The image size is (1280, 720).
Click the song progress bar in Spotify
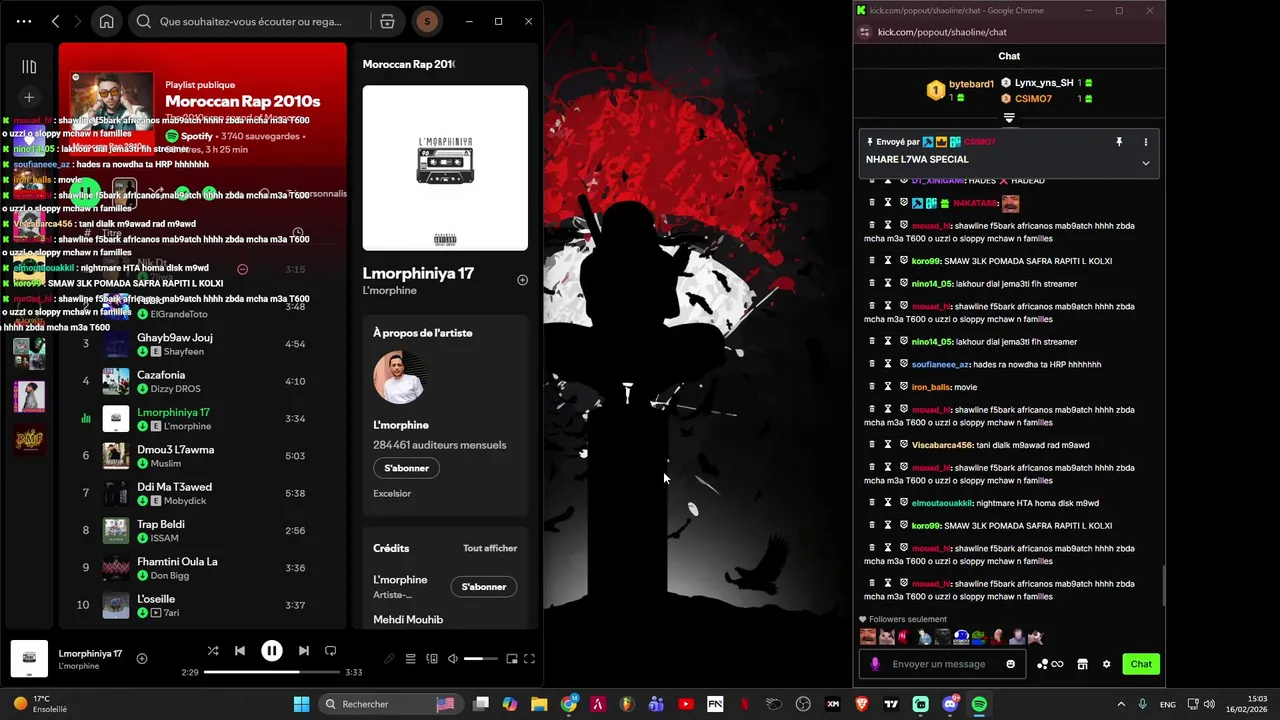click(271, 672)
